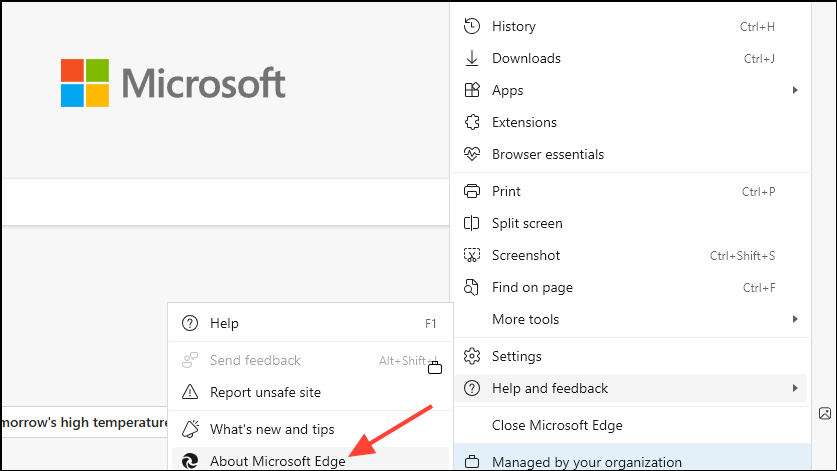Expand the Apps submenu arrow
This screenshot has width=837, height=471.
tap(795, 90)
